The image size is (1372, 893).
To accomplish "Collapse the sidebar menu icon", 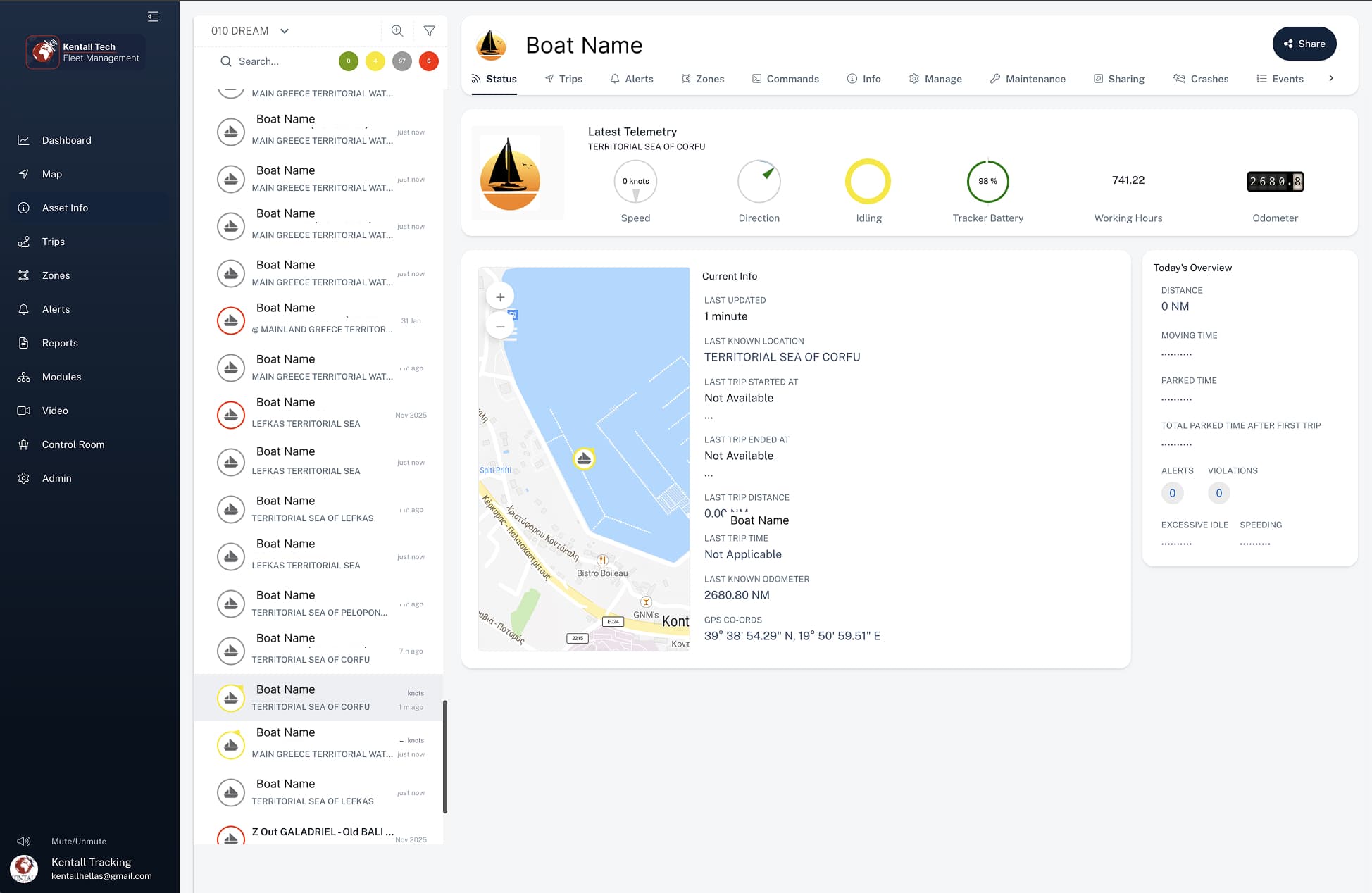I will click(153, 16).
